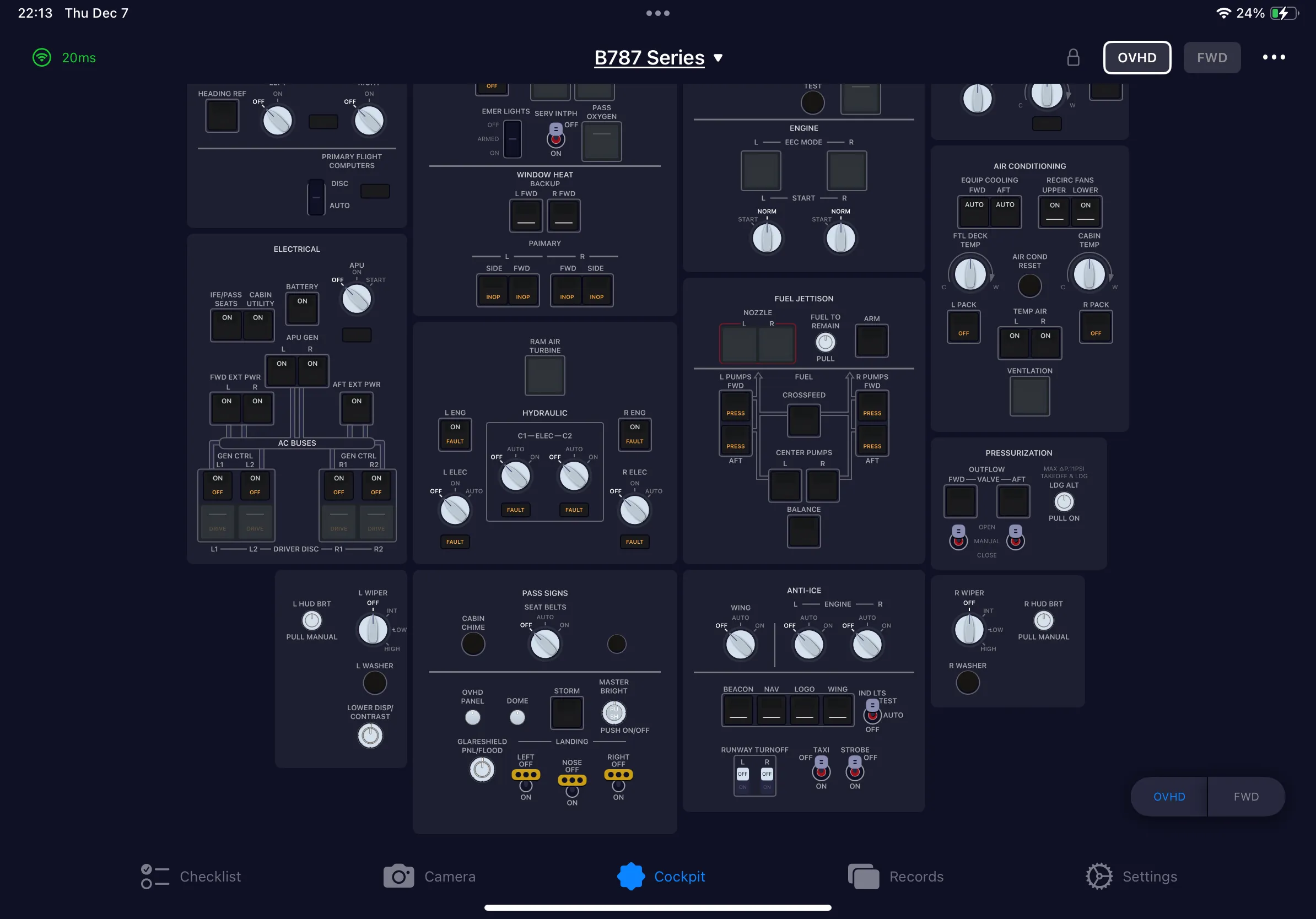Screen dimensions: 1316x919
Task: Open the Camera tab
Action: (x=429, y=876)
